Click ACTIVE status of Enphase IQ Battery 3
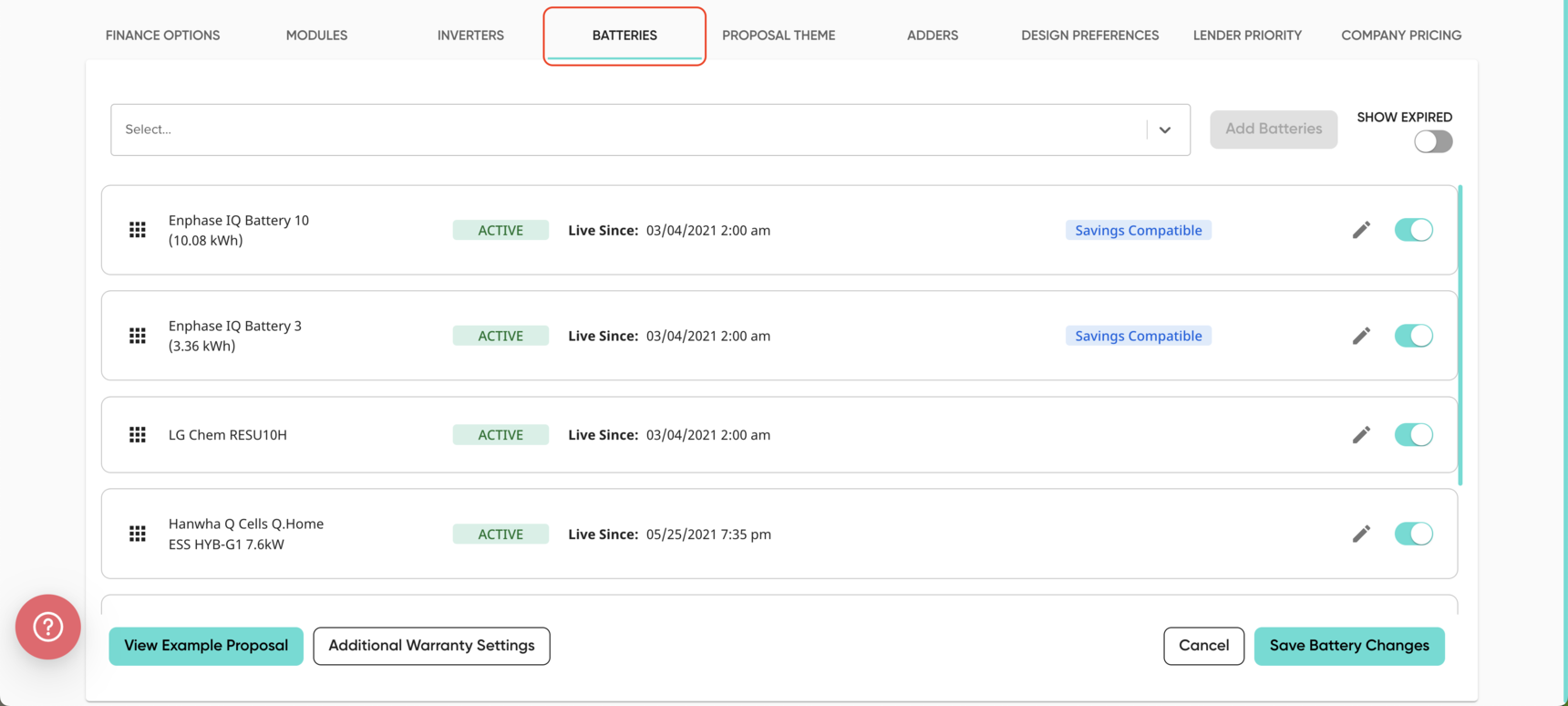The image size is (1568, 706). click(x=500, y=336)
